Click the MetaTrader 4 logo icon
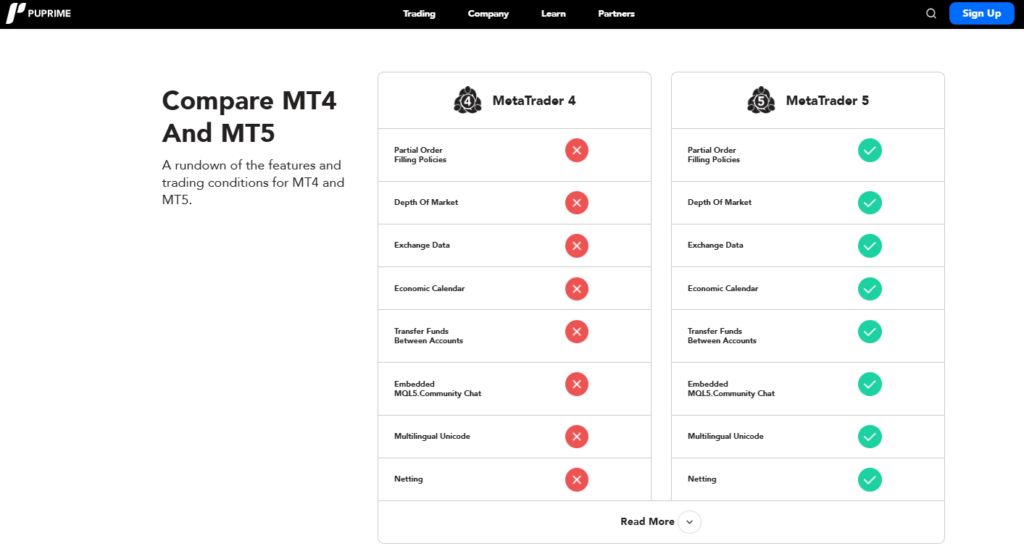Image resolution: width=1024 pixels, height=559 pixels. click(x=468, y=101)
